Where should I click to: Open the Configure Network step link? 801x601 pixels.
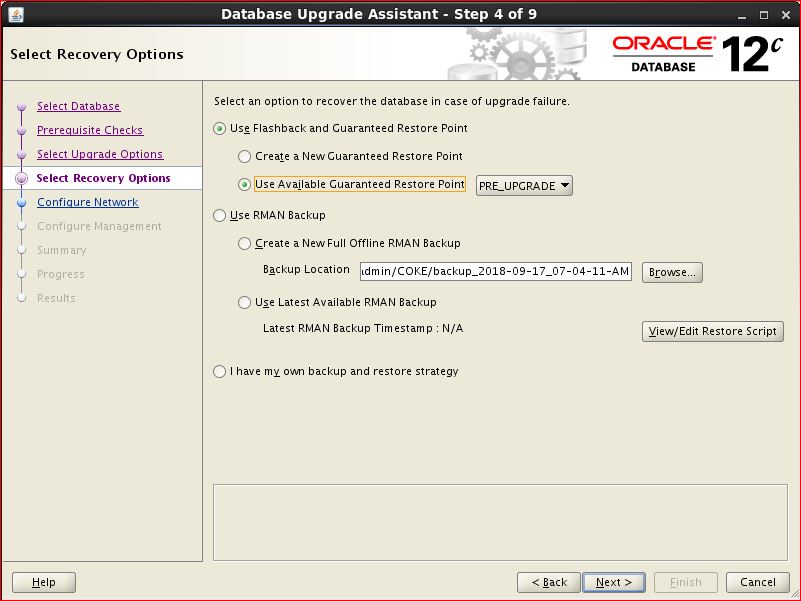(88, 202)
